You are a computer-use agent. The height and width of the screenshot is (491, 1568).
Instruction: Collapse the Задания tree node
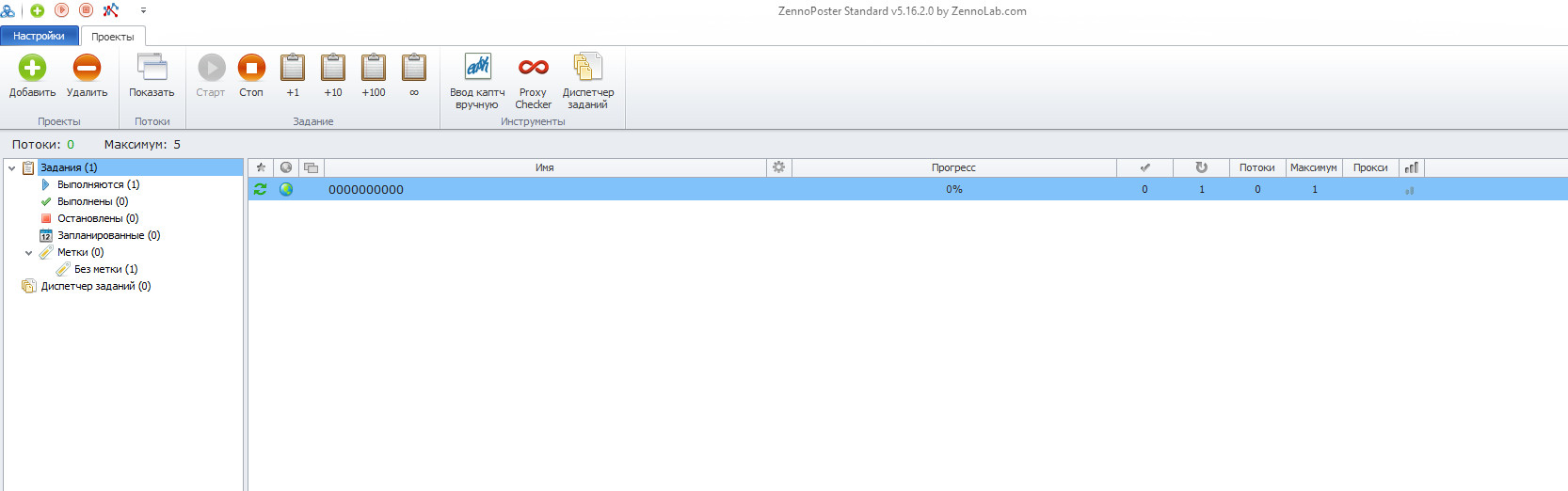pos(11,168)
